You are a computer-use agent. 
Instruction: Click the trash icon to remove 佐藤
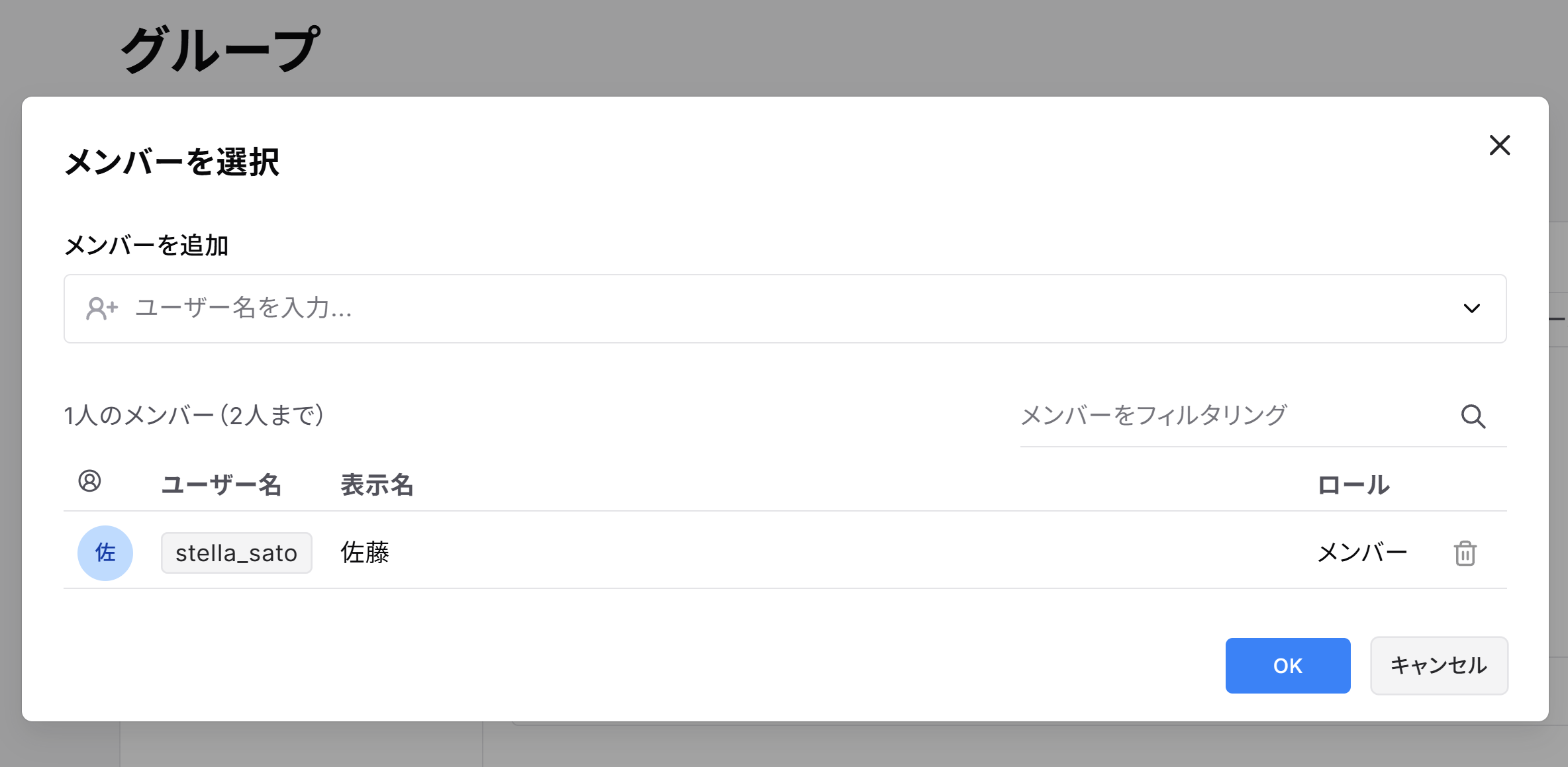pos(1463,553)
